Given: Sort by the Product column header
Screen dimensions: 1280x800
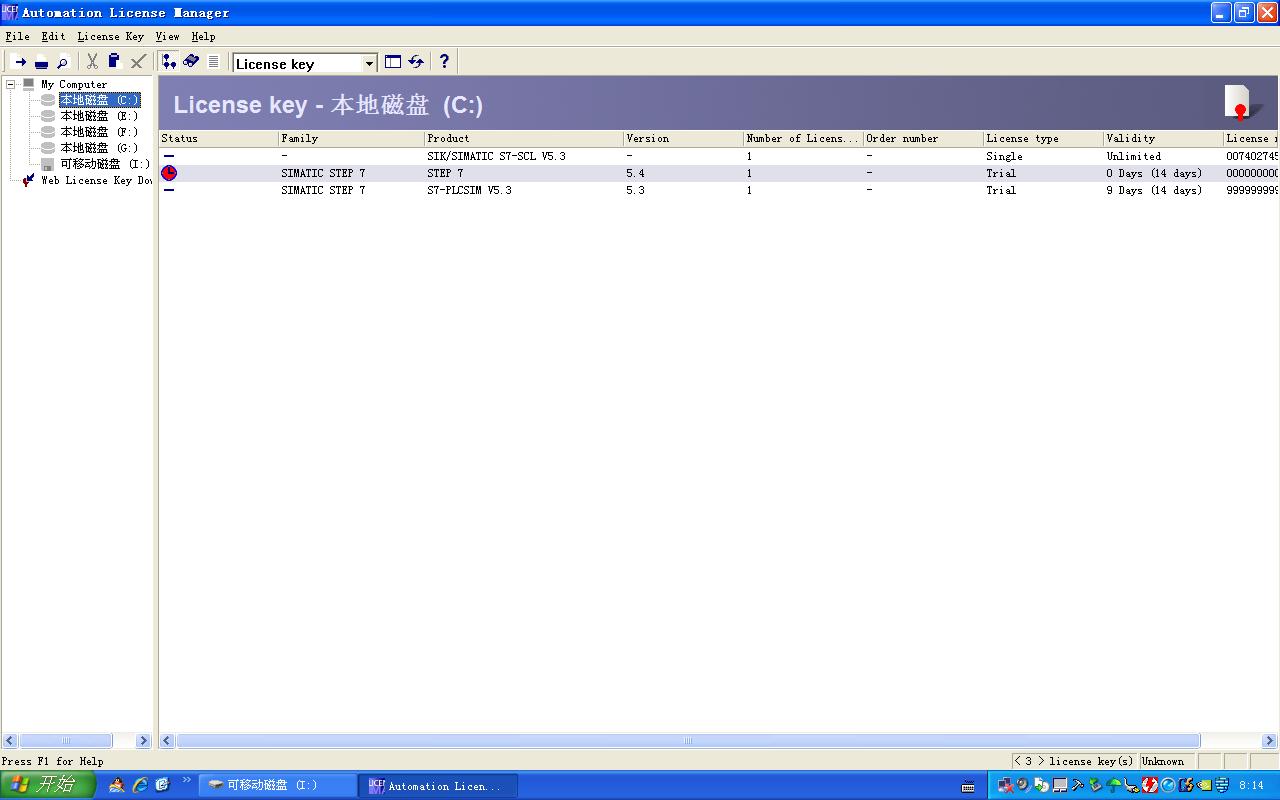Looking at the screenshot, I should (524, 138).
